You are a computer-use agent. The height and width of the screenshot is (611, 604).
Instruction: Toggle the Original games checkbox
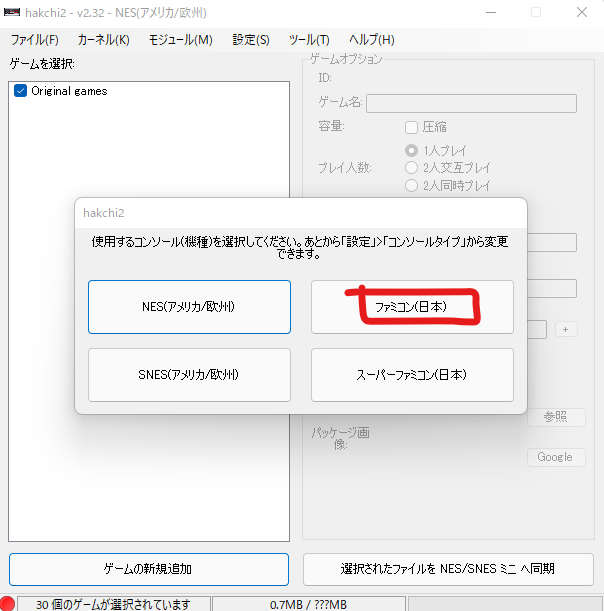click(20, 91)
